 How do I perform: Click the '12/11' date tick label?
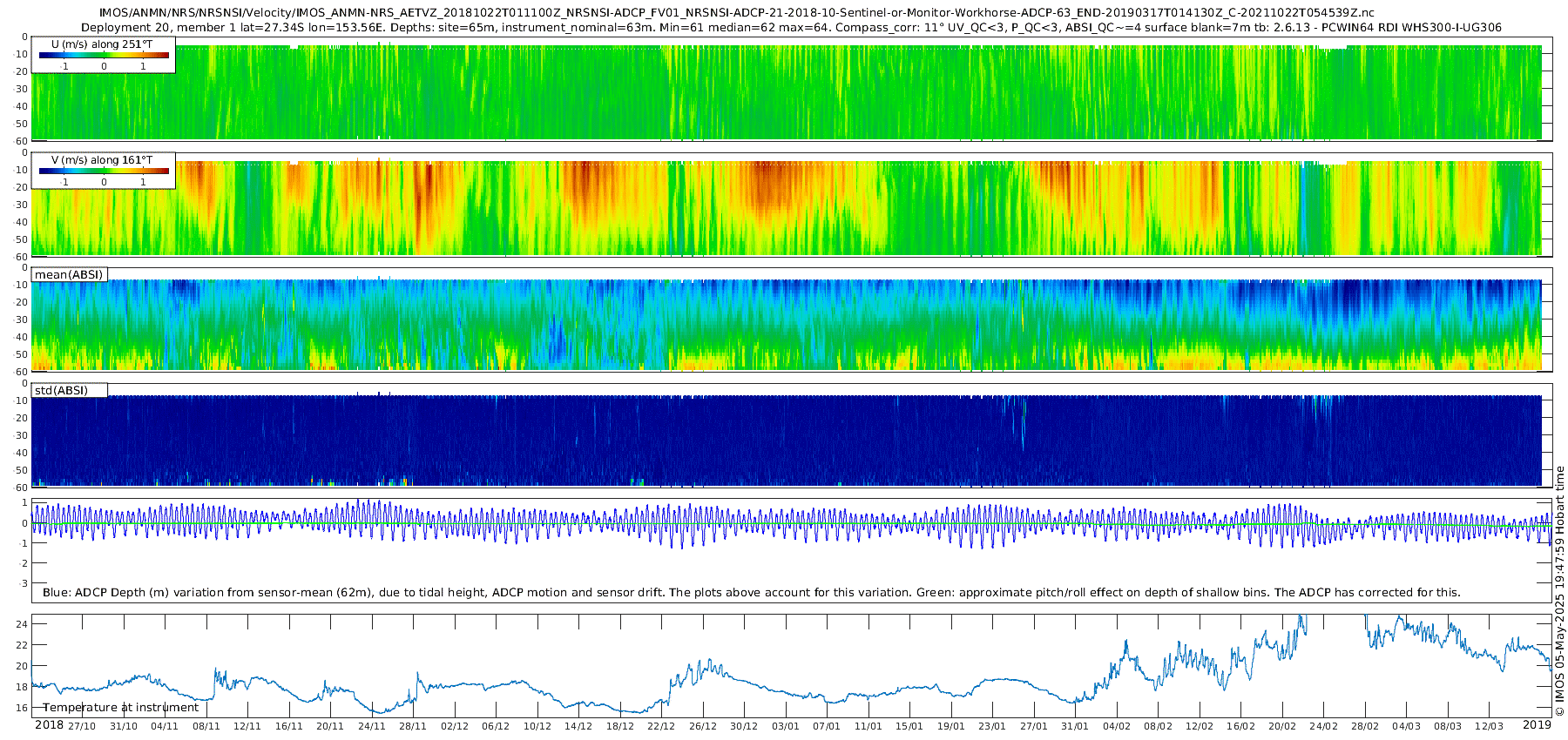pyautogui.click(x=247, y=726)
